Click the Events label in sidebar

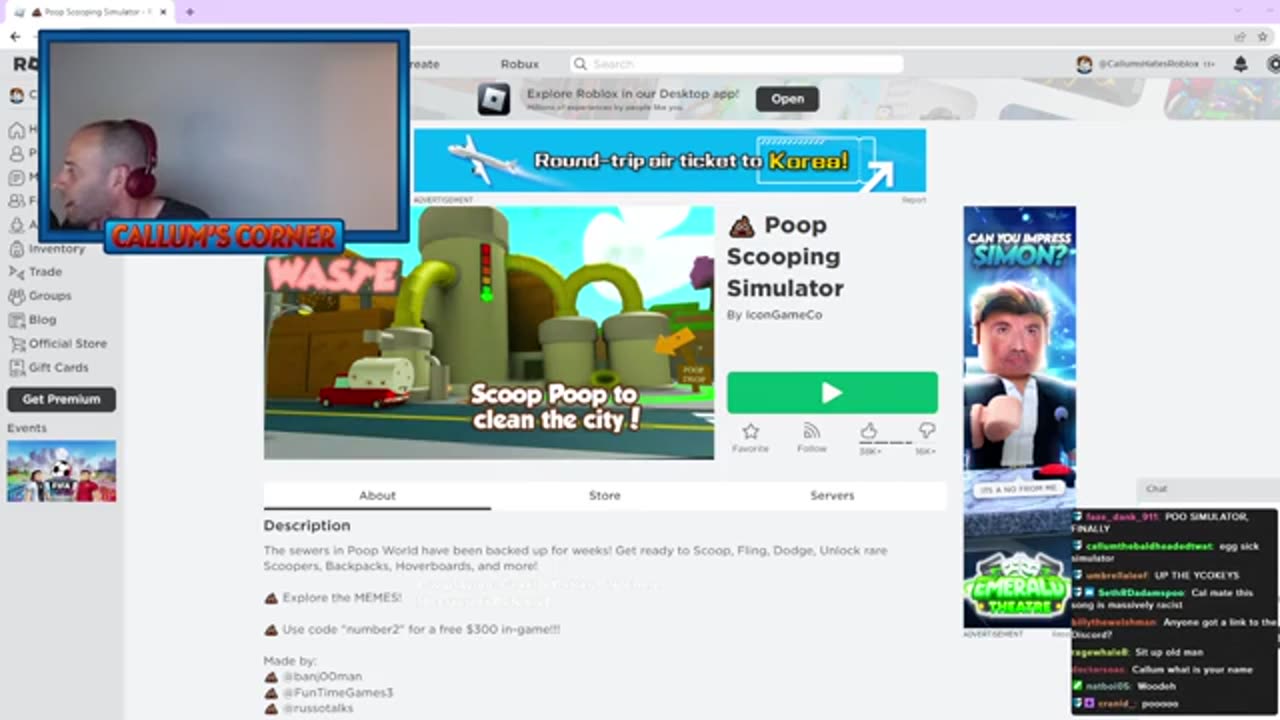coord(27,428)
